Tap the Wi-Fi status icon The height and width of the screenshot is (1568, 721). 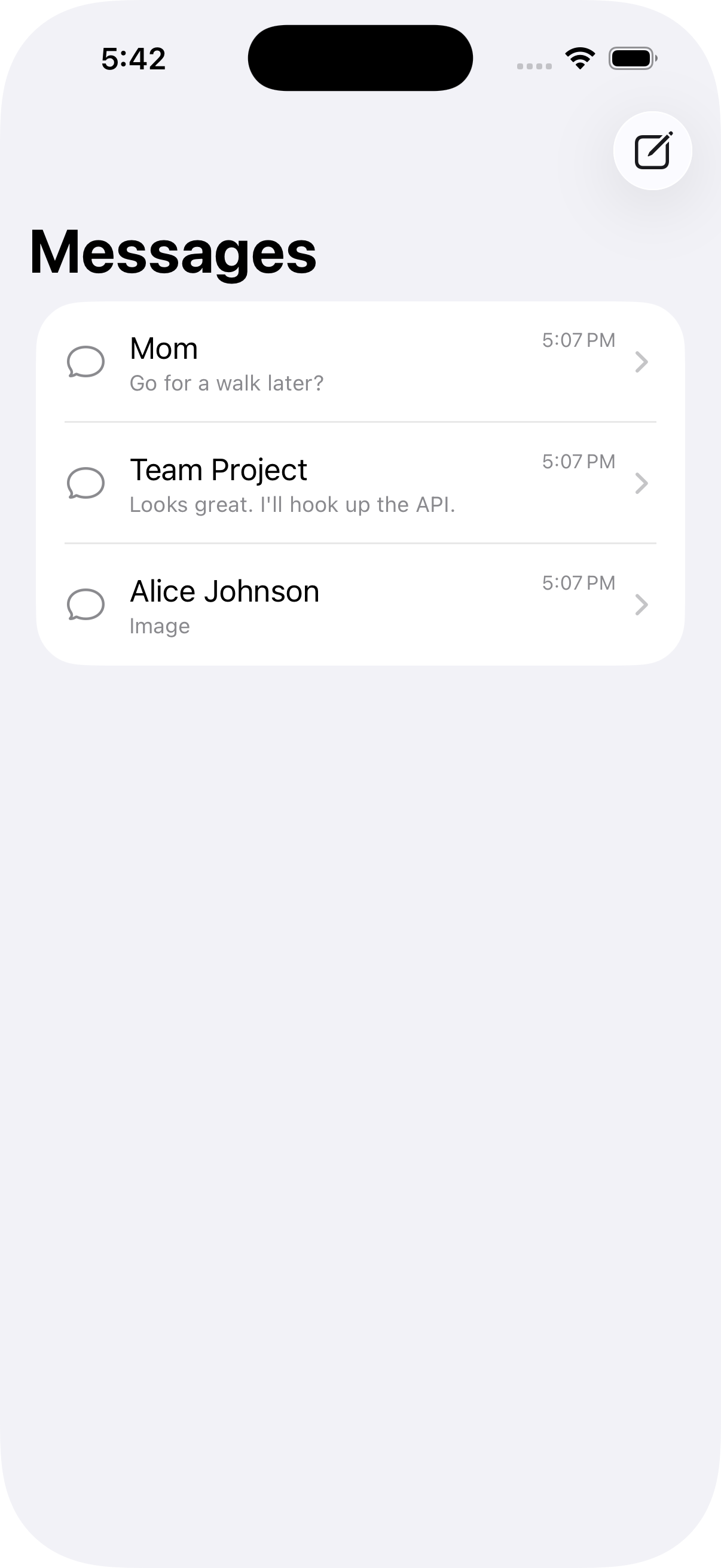pos(580,59)
